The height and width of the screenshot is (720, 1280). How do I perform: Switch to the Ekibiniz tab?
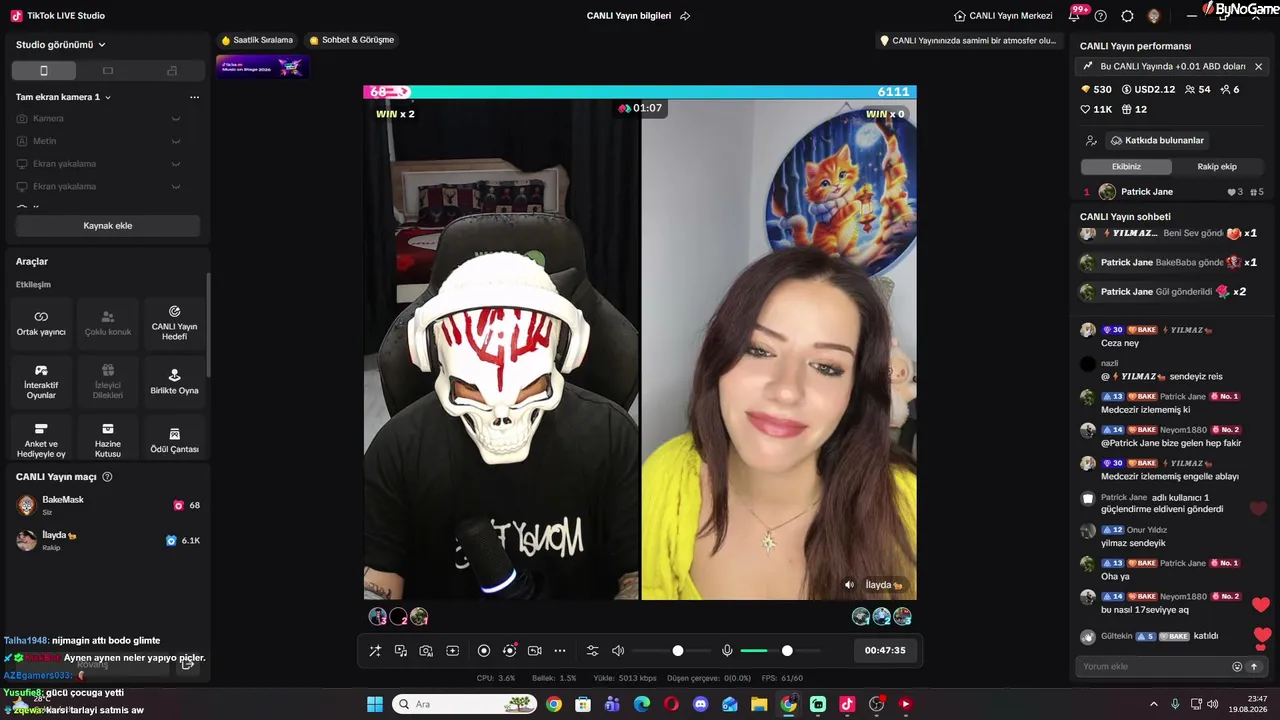point(1126,167)
